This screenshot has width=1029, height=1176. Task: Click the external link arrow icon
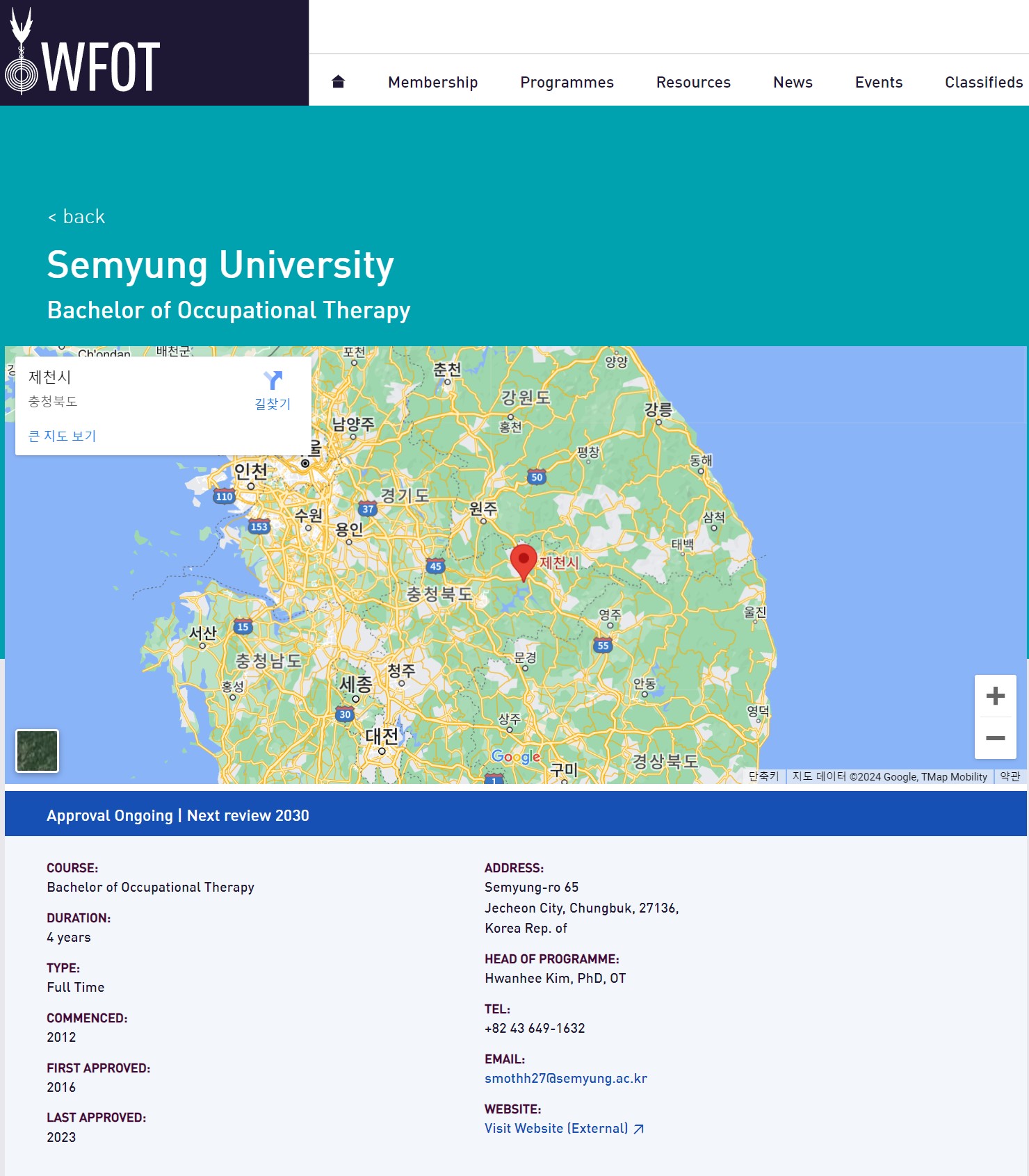[x=639, y=1129]
